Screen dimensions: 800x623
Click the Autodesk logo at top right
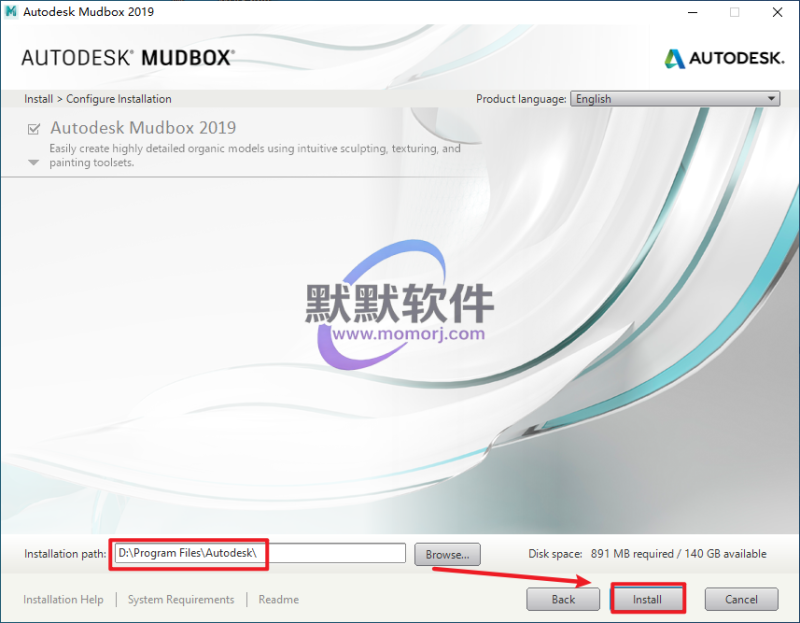(724, 58)
